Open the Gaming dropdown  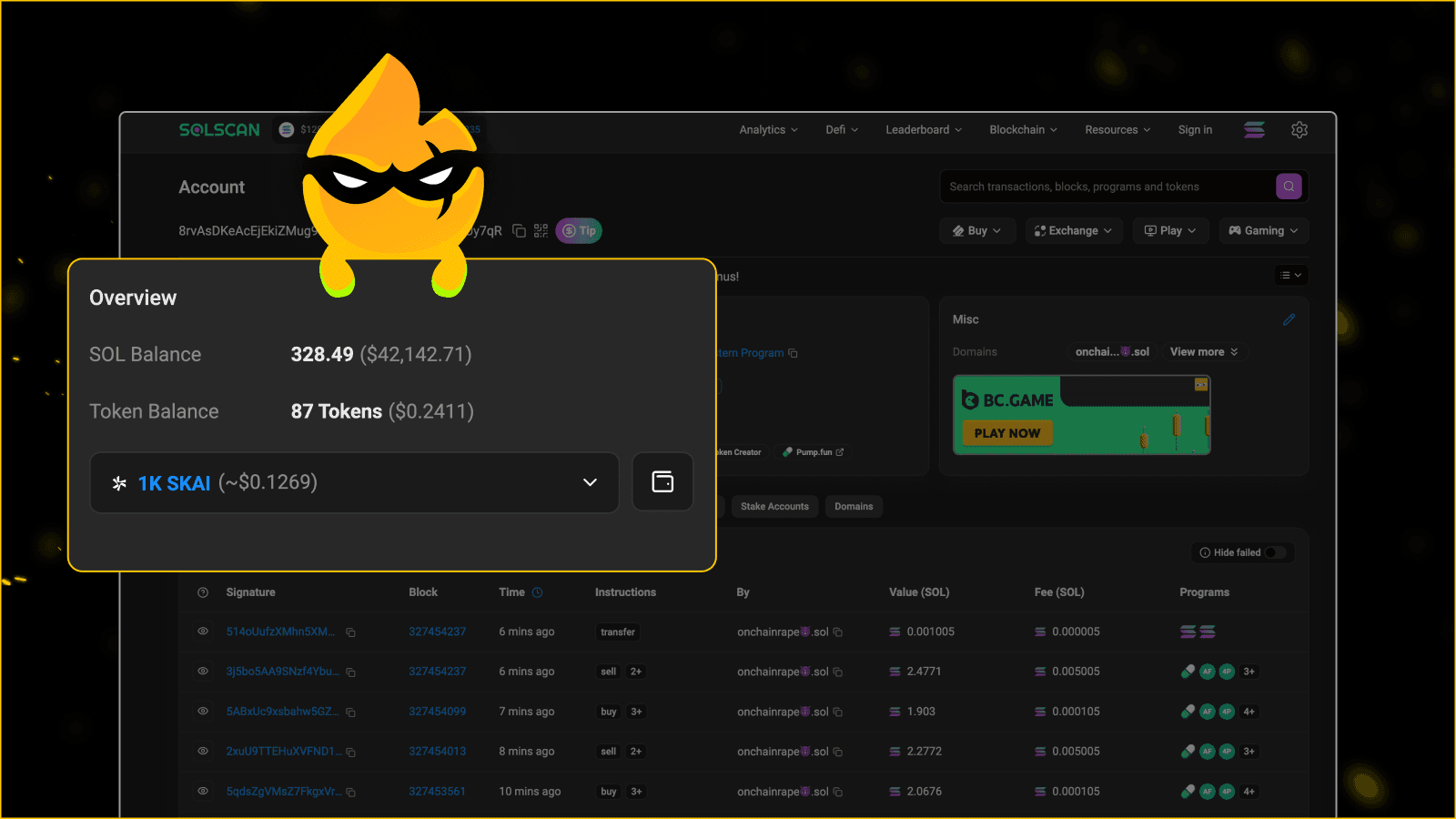pos(1263,231)
